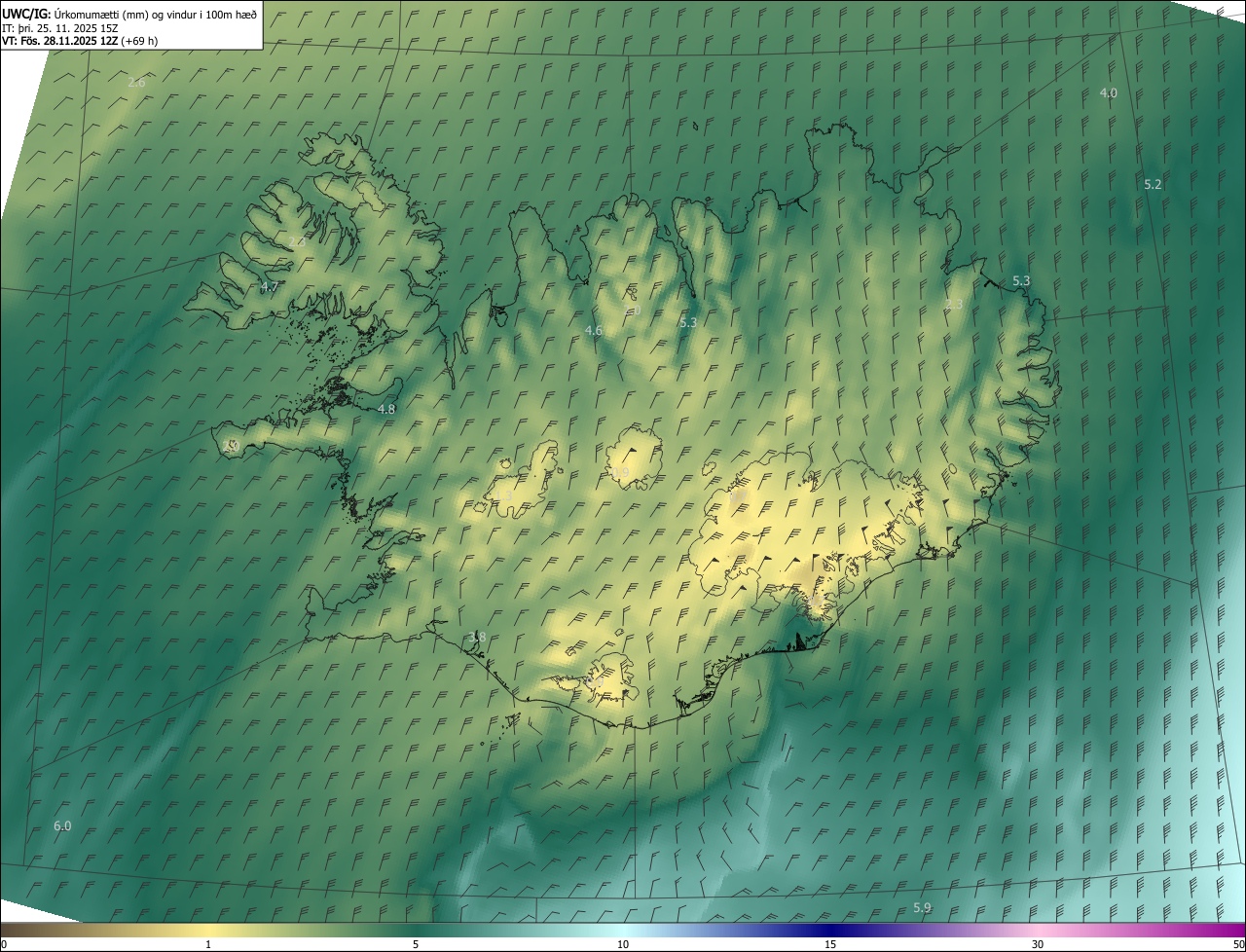This screenshot has width=1246, height=952.
Task: Click the colour scale tick label 15
Action: click(x=830, y=944)
